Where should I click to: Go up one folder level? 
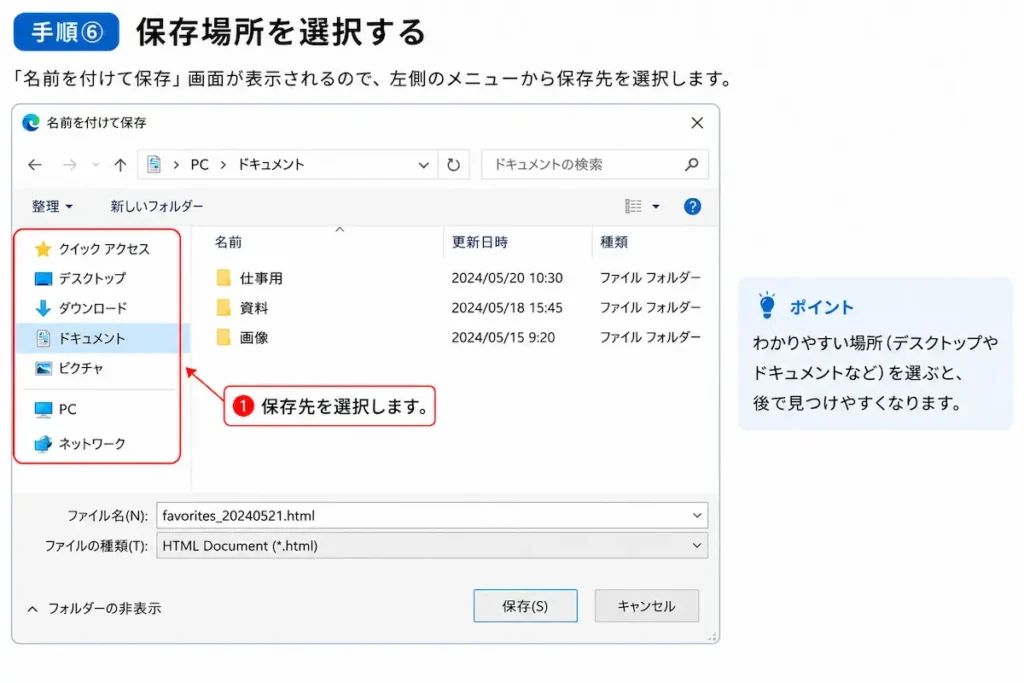120,165
